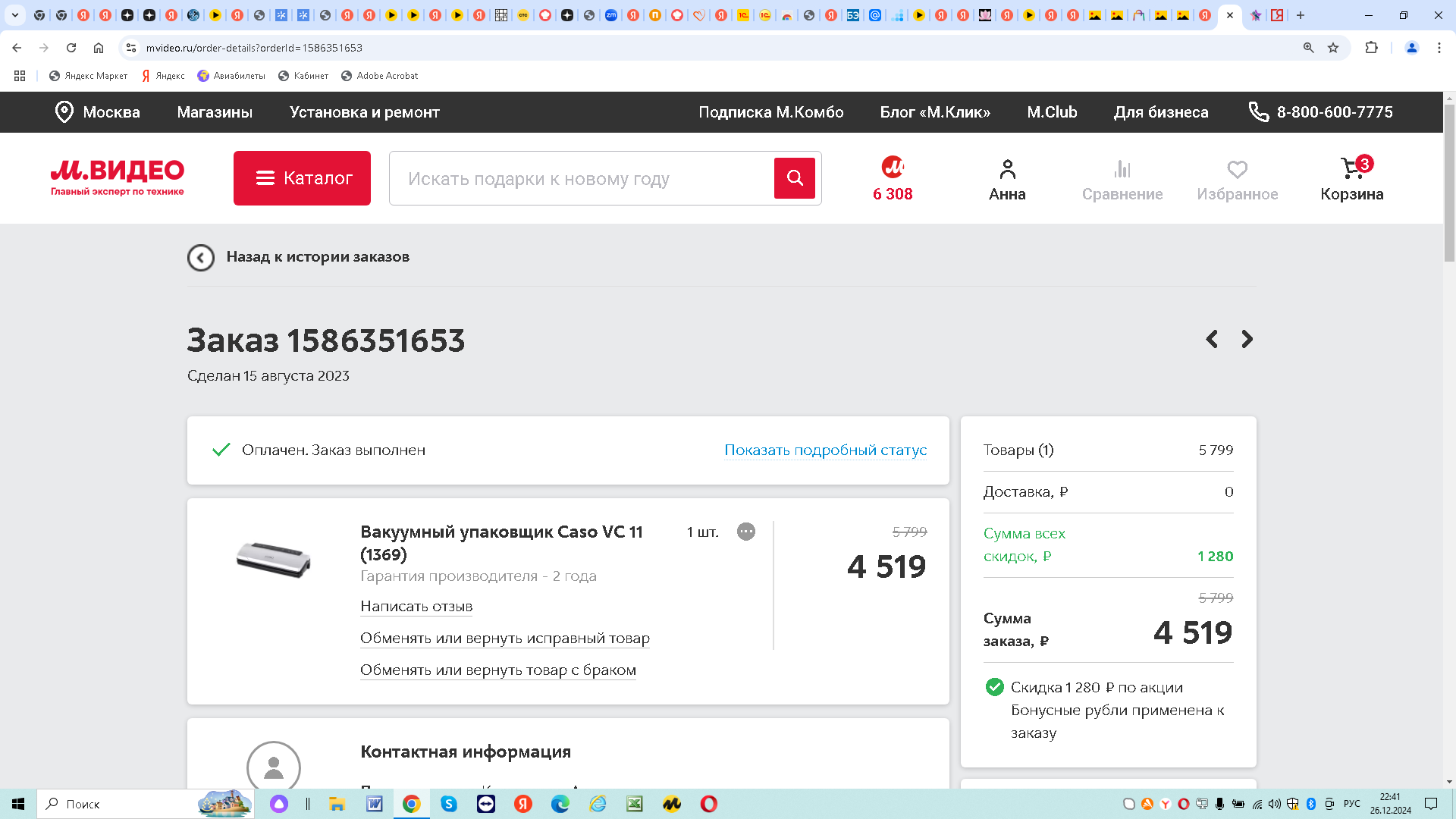Open Chrome profile avatar icon

pos(1412,48)
